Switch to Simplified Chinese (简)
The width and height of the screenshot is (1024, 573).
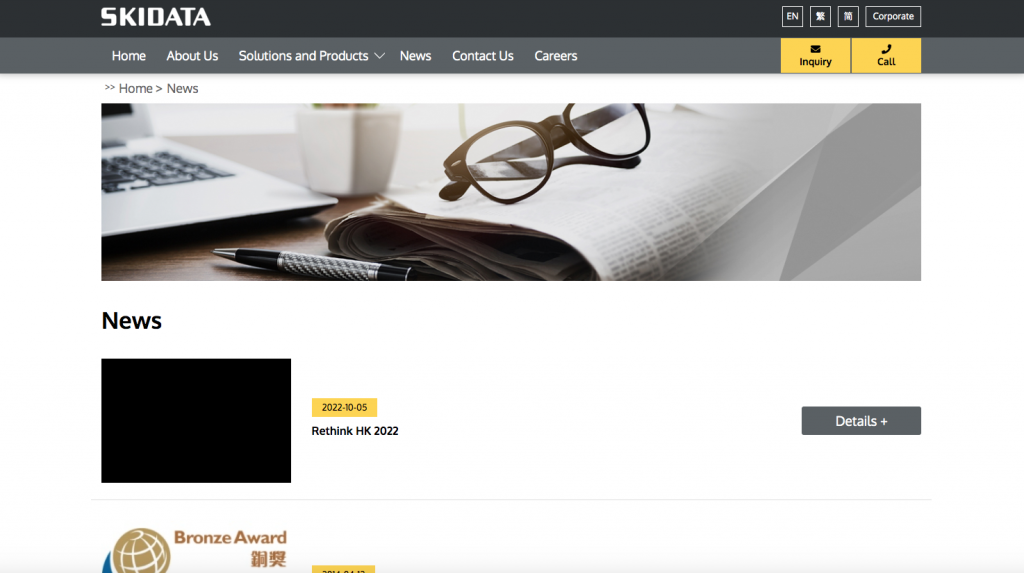pos(848,16)
